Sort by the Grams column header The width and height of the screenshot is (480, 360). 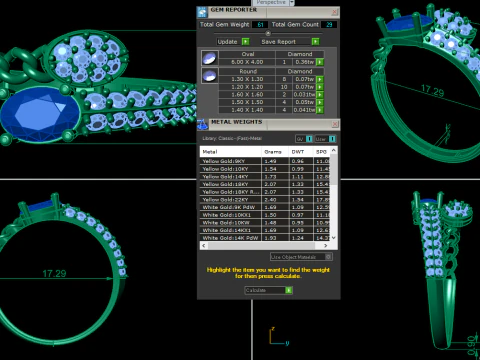(x=275, y=152)
